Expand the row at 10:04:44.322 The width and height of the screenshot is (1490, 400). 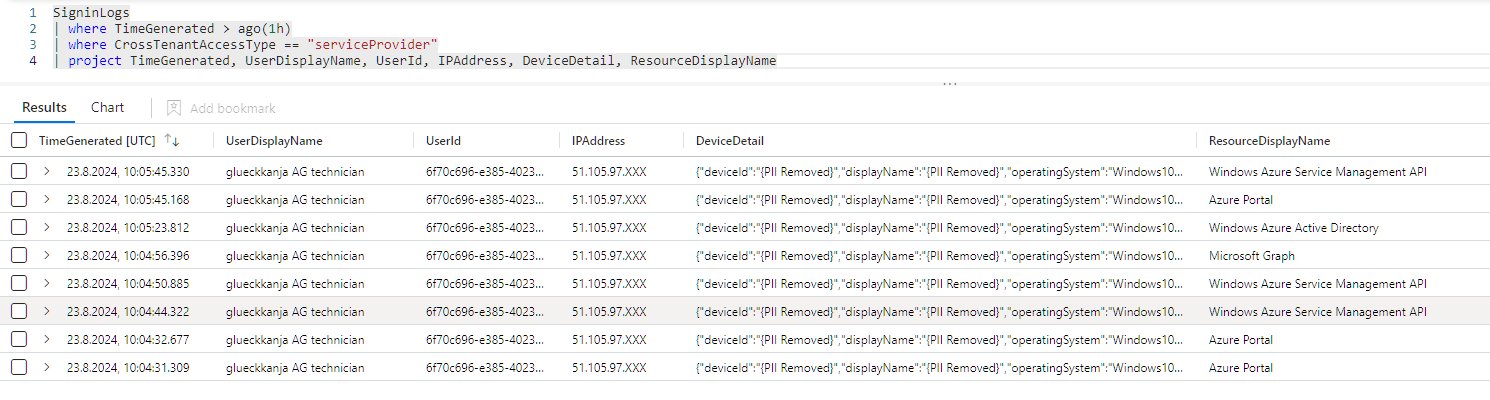coord(46,311)
